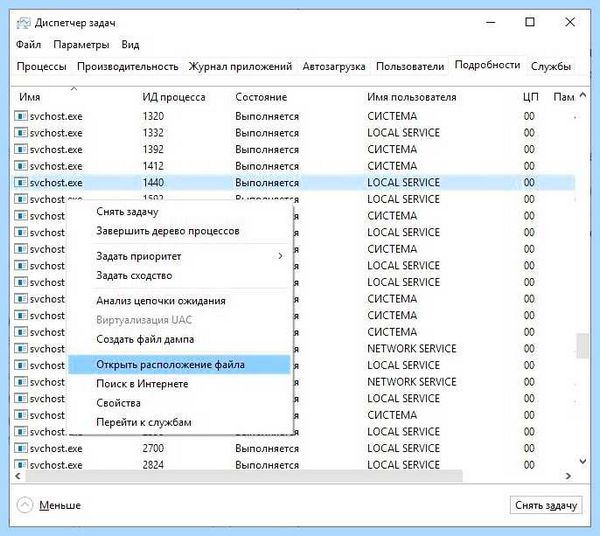Select PID cell 2700
The image size is (600, 536).
pos(153,448)
